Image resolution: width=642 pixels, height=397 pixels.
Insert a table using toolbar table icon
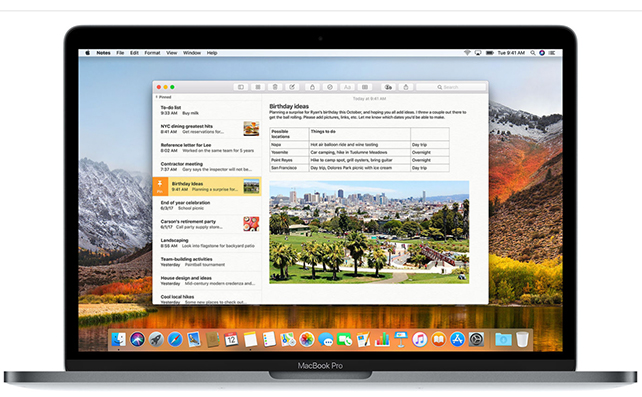[364, 87]
